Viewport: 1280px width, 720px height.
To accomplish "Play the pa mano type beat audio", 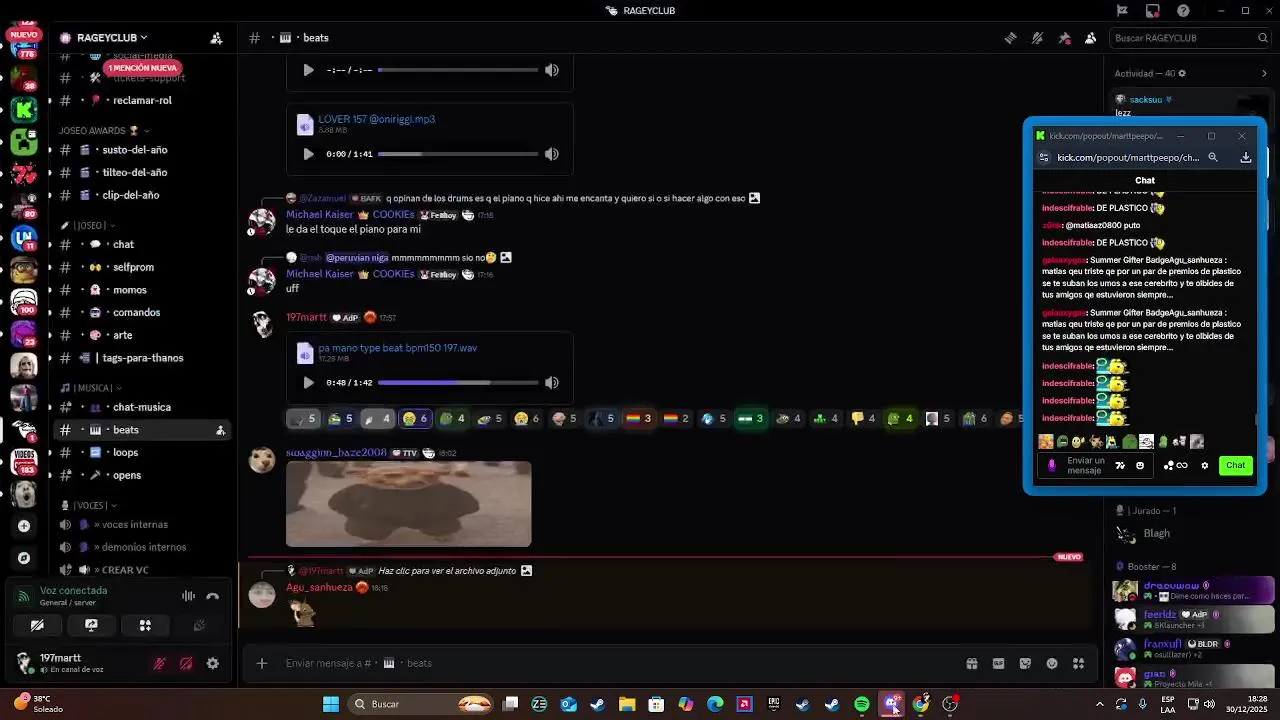I will pyautogui.click(x=308, y=382).
